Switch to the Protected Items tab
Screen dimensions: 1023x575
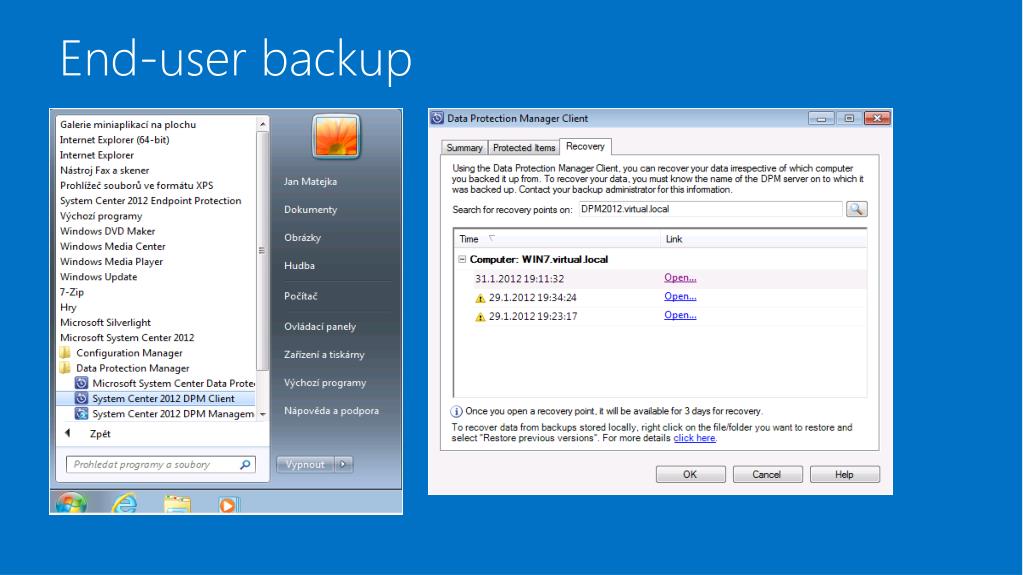pos(524,148)
